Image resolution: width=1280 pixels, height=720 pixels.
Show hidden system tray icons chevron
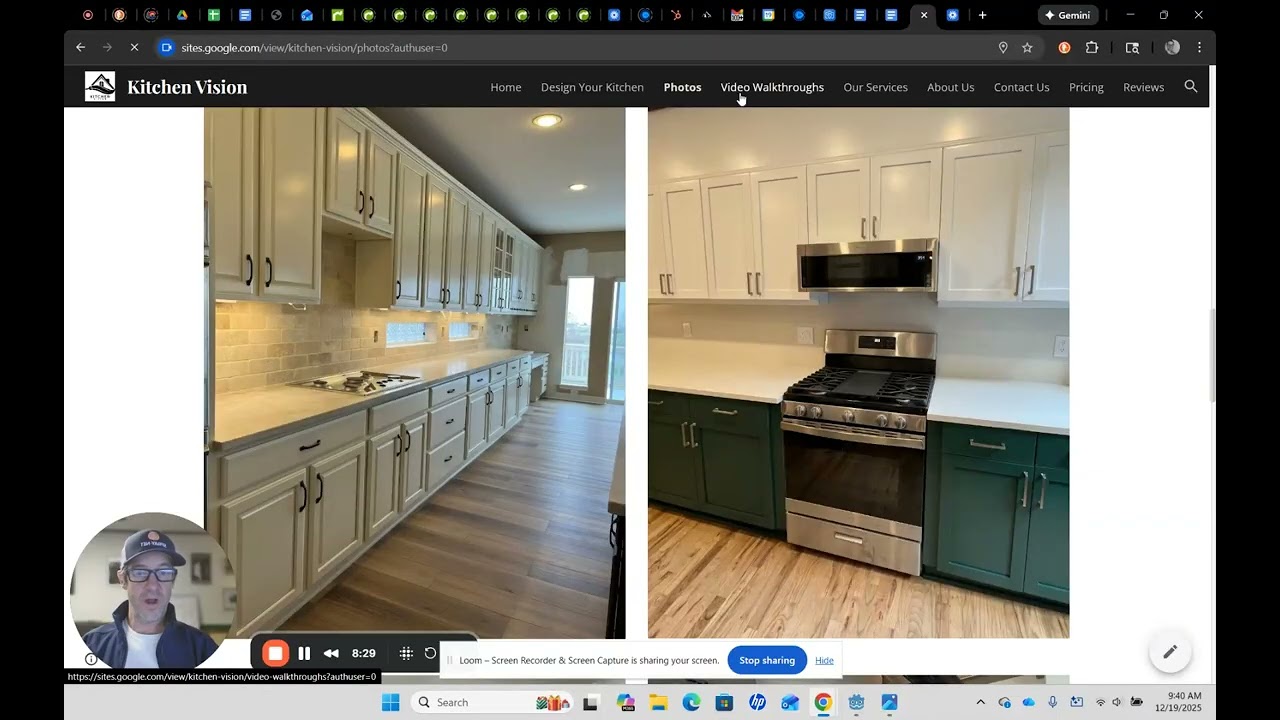980,702
